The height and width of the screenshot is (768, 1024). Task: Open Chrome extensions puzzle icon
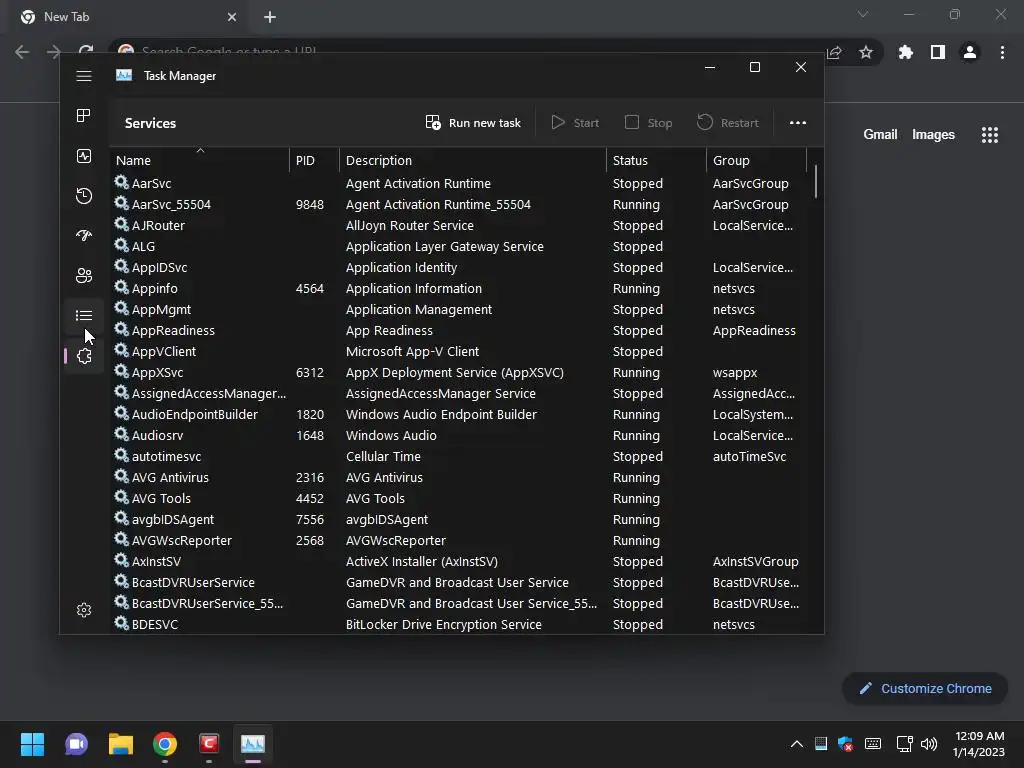click(x=905, y=52)
